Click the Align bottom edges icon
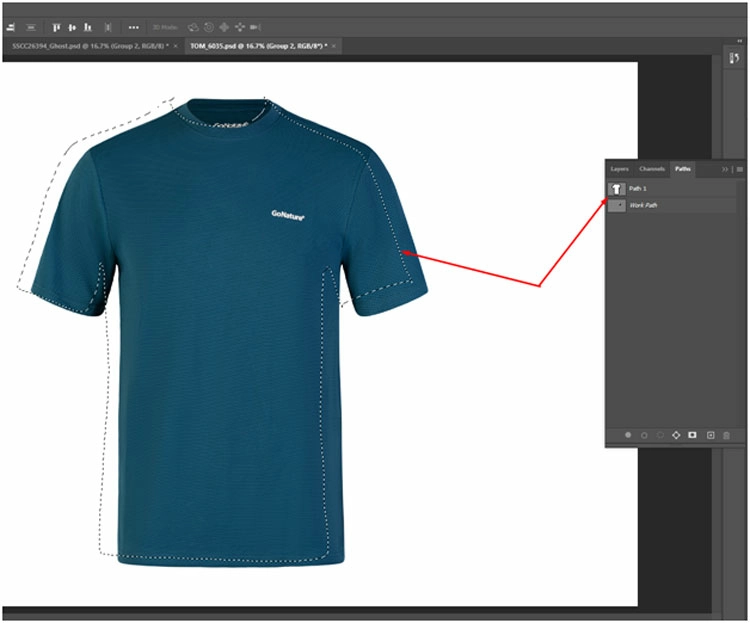 [x=88, y=28]
